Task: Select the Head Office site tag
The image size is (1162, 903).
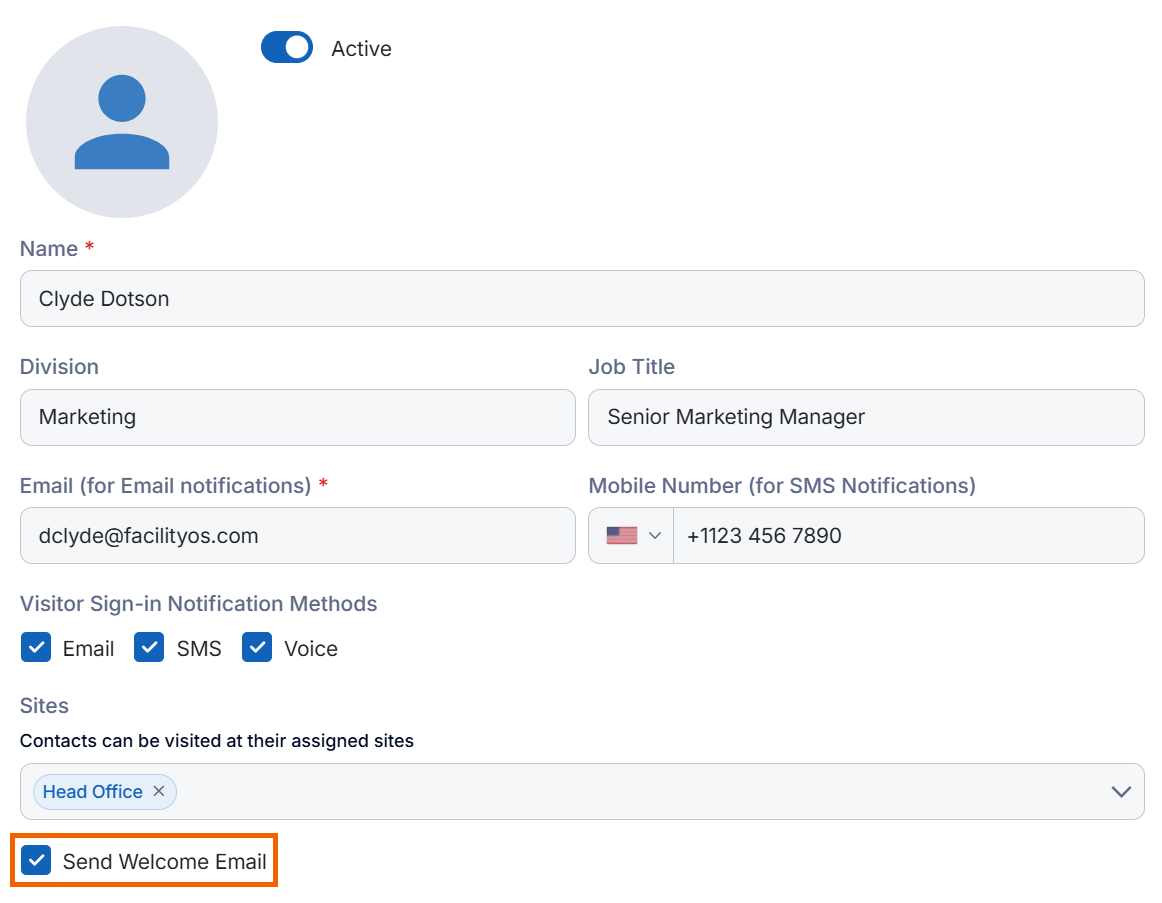Action: [92, 791]
